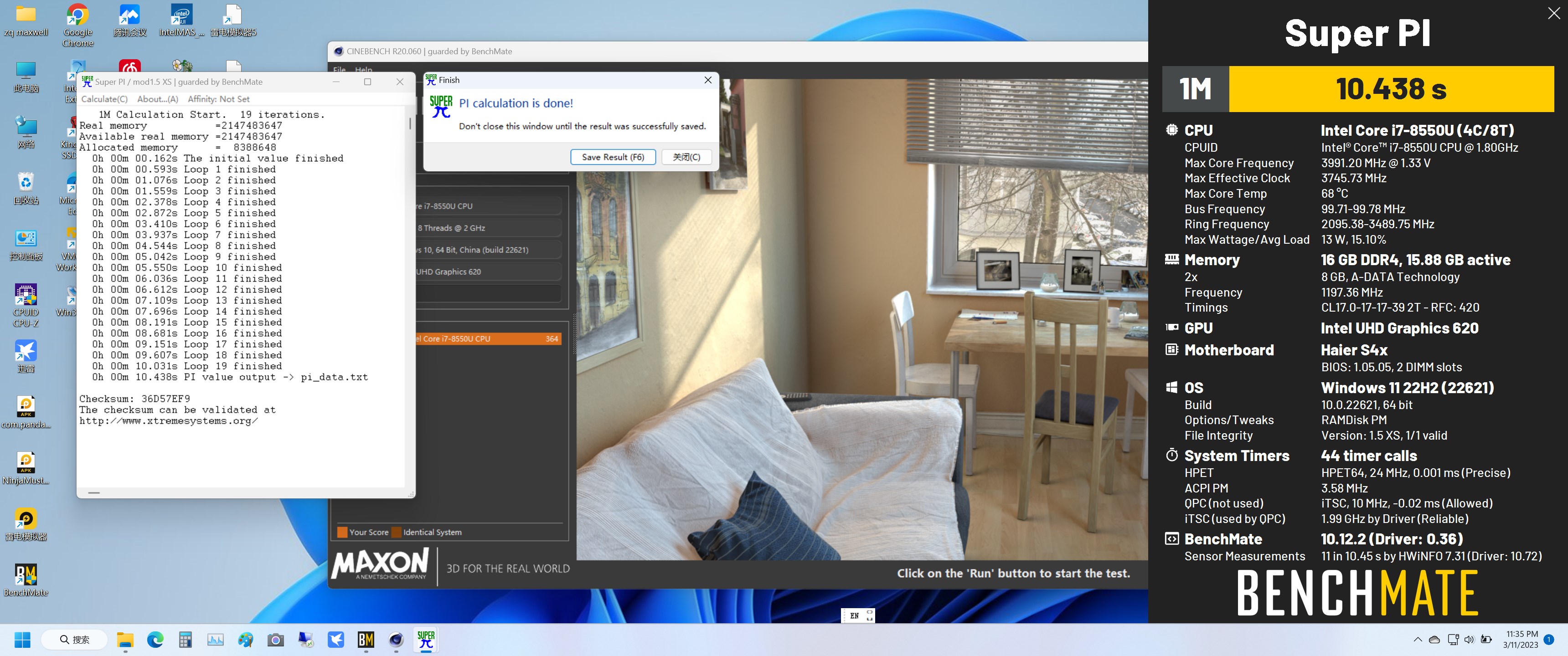The height and width of the screenshot is (656, 1568).
Task: Open the notification count badge
Action: click(x=1549, y=640)
